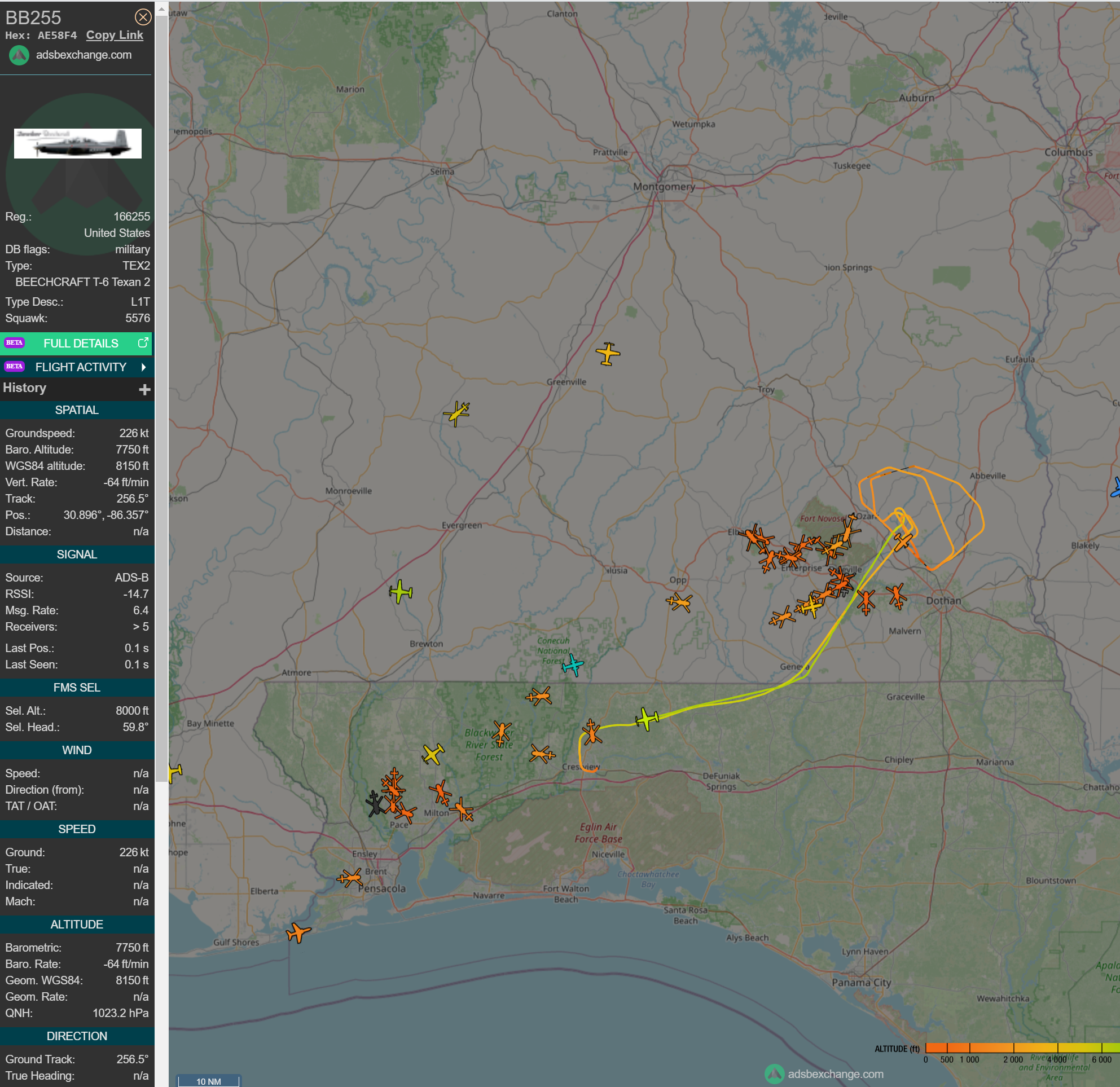1120x1087 pixels.
Task: Click the Reg. value 166255
Action: [131, 217]
